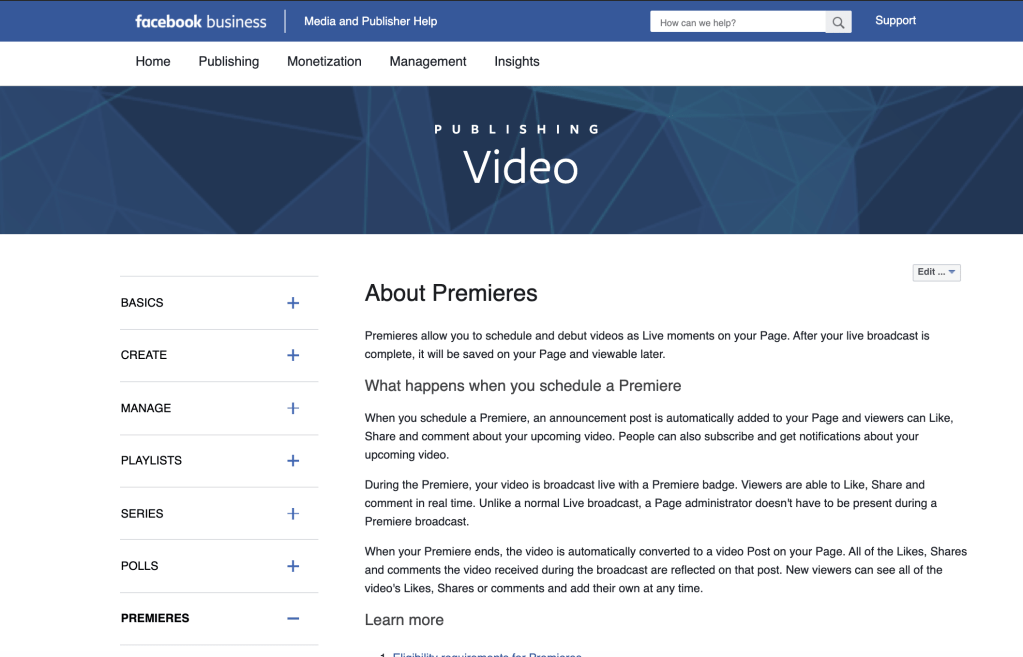
Task: Open the Monetization menu
Action: 324,61
